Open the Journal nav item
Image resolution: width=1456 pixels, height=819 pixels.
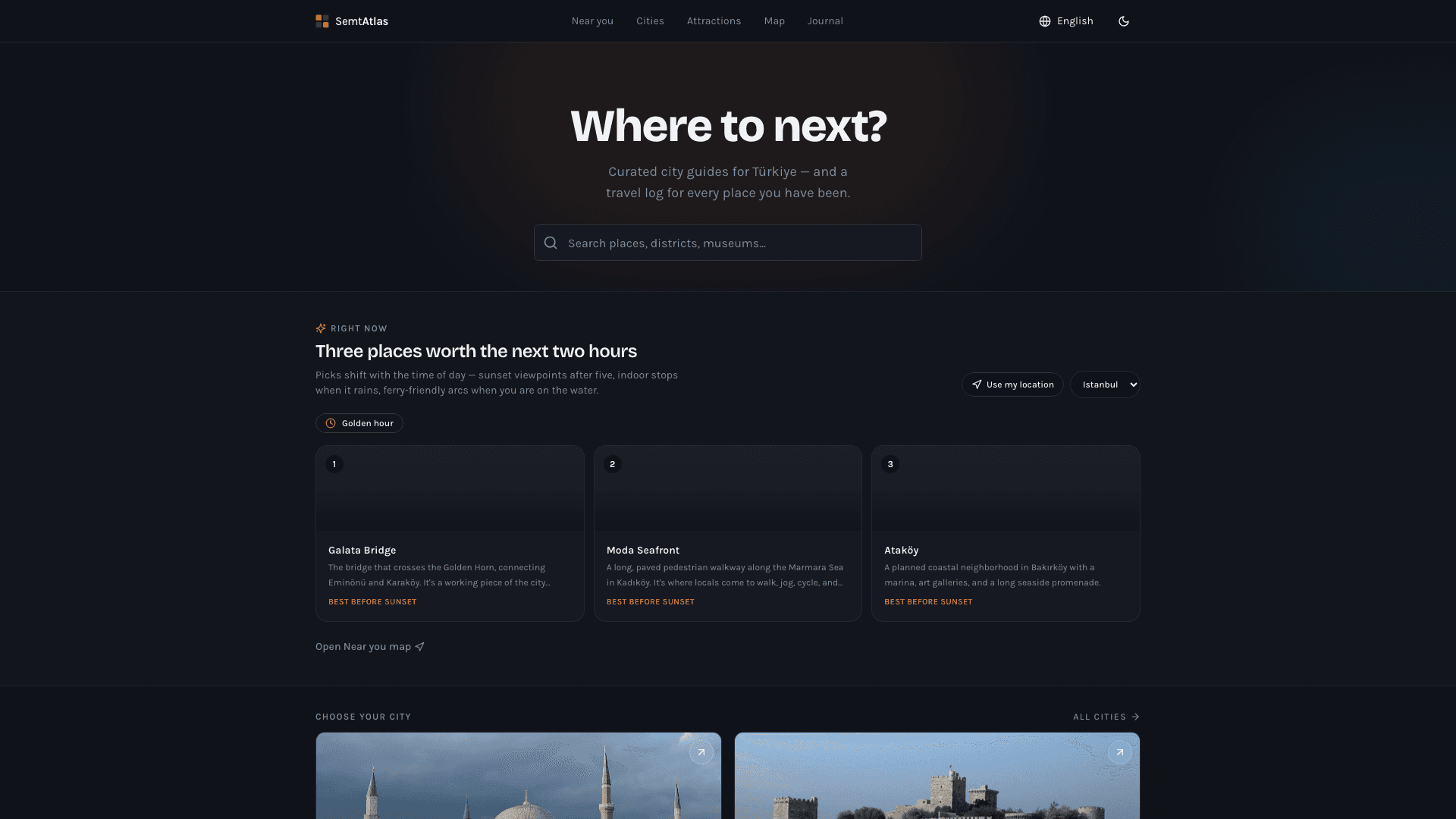click(825, 21)
